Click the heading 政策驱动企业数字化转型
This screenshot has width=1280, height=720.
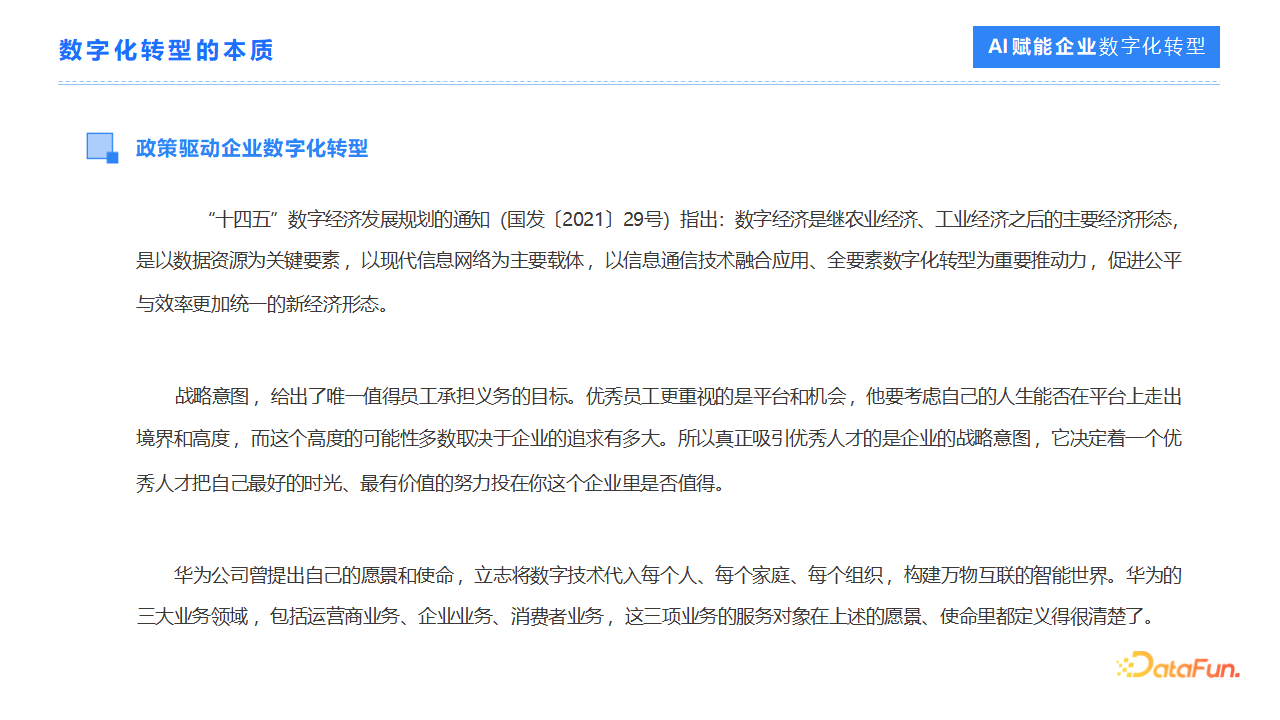point(252,148)
